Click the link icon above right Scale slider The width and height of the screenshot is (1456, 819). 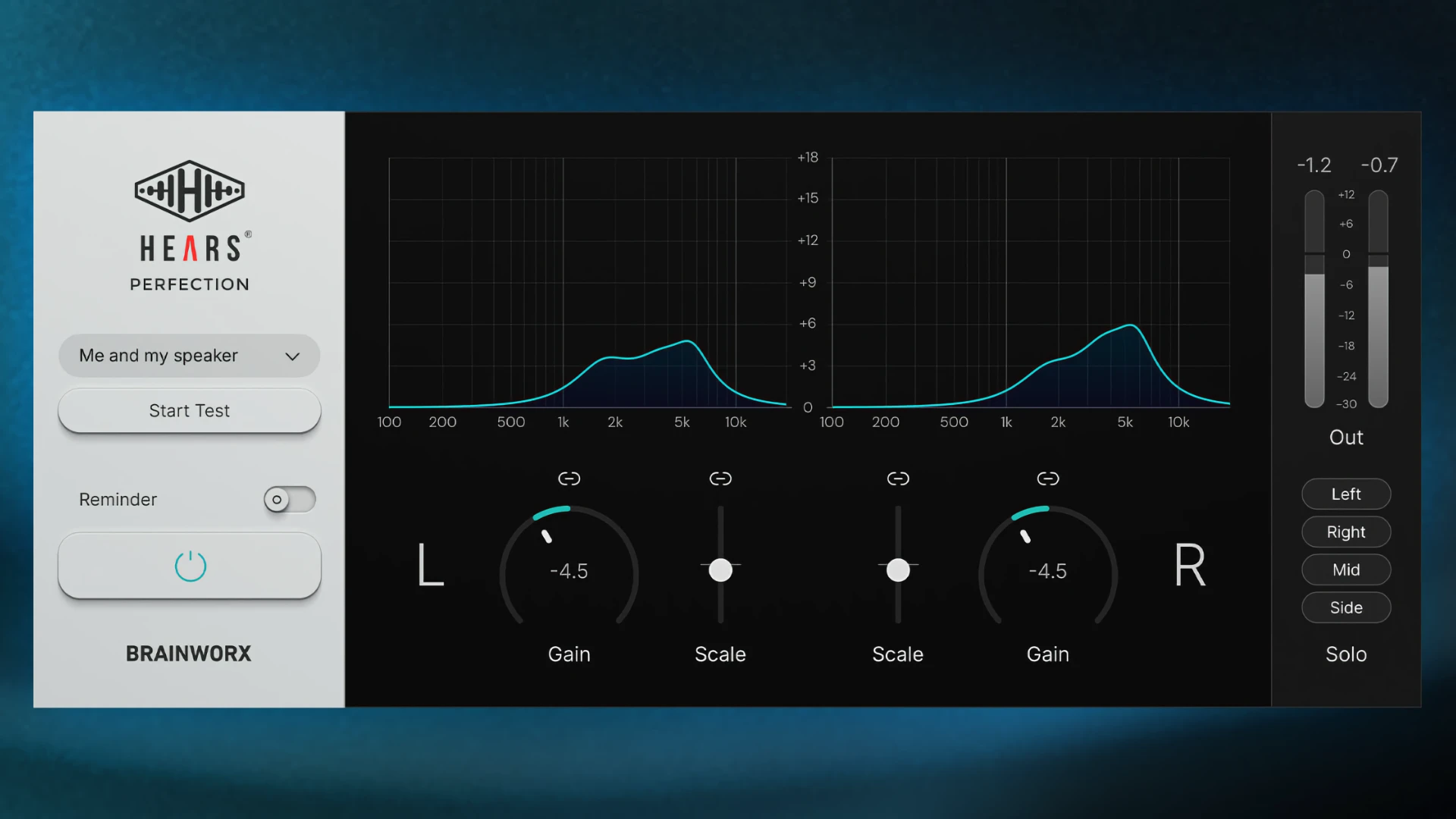[898, 479]
